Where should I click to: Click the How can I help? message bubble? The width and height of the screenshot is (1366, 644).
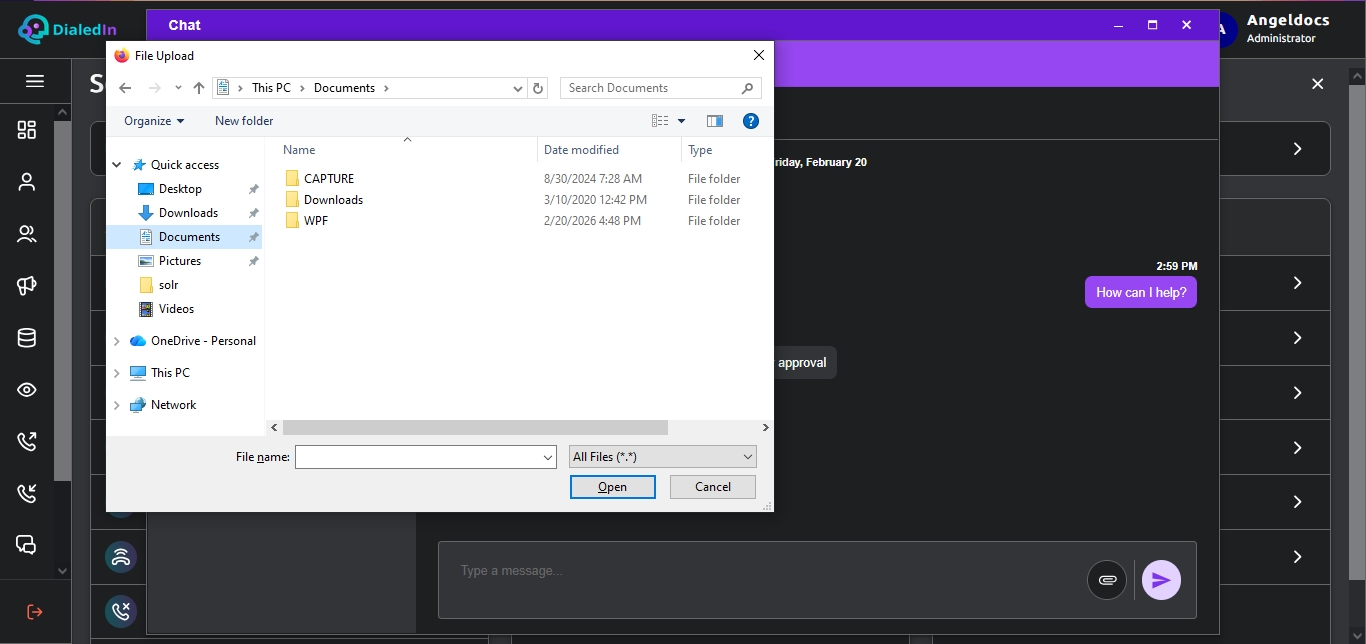point(1141,293)
